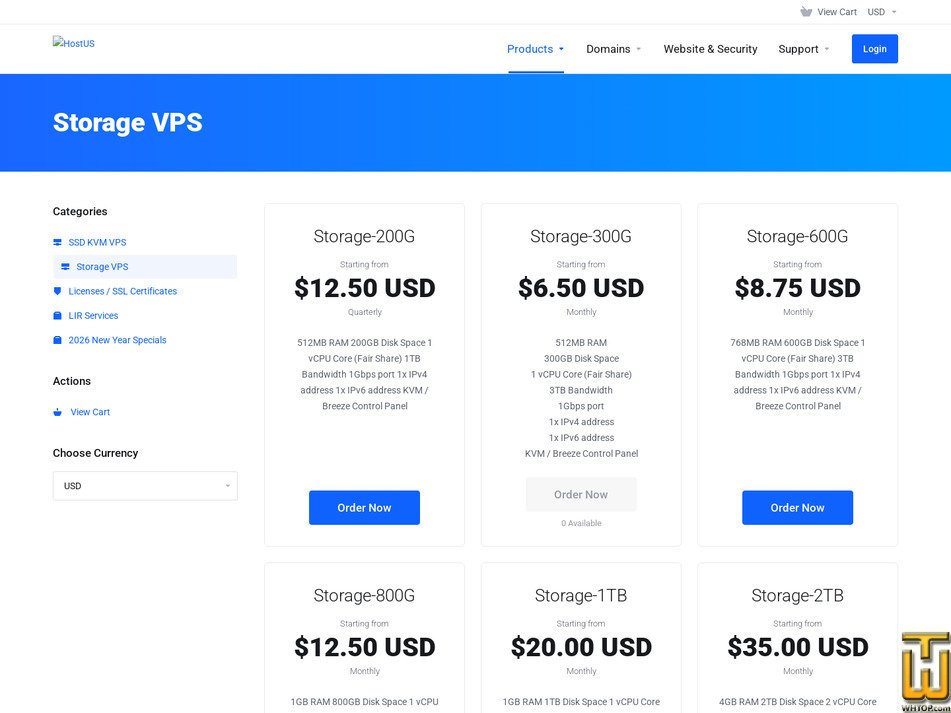
Task: Expand the Choose Currency select box
Action: (x=145, y=486)
